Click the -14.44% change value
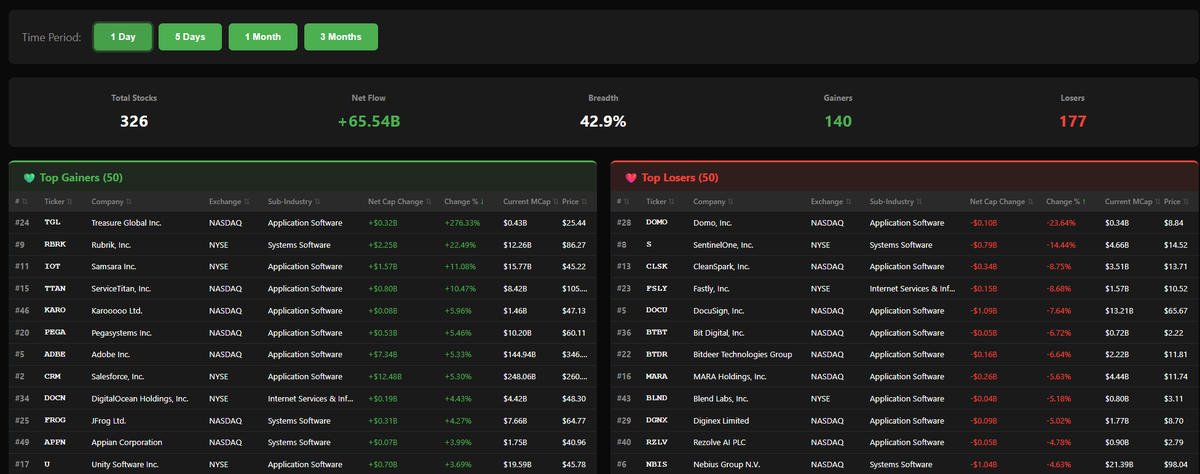The height and width of the screenshot is (474, 1200). pyautogui.click(x=1062, y=244)
